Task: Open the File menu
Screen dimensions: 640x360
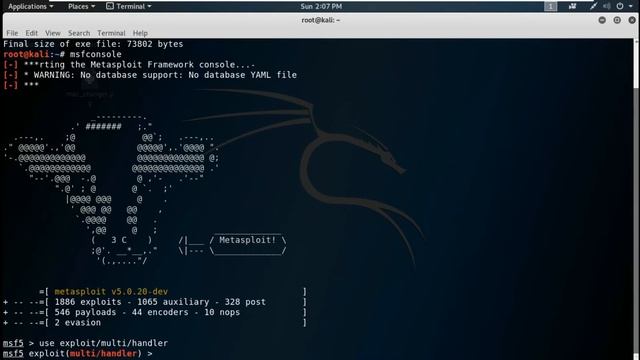Action: pos(12,33)
